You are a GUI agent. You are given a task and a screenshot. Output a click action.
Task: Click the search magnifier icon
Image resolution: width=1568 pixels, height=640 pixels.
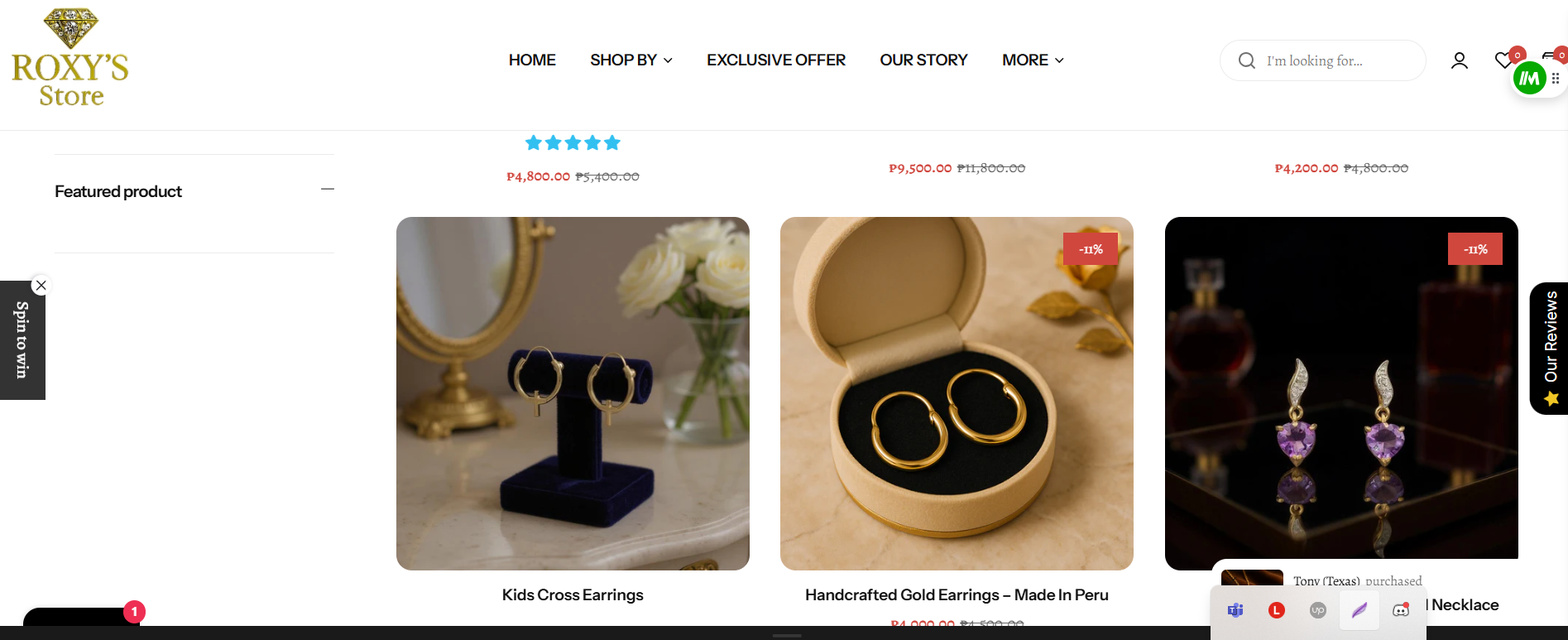tap(1246, 60)
